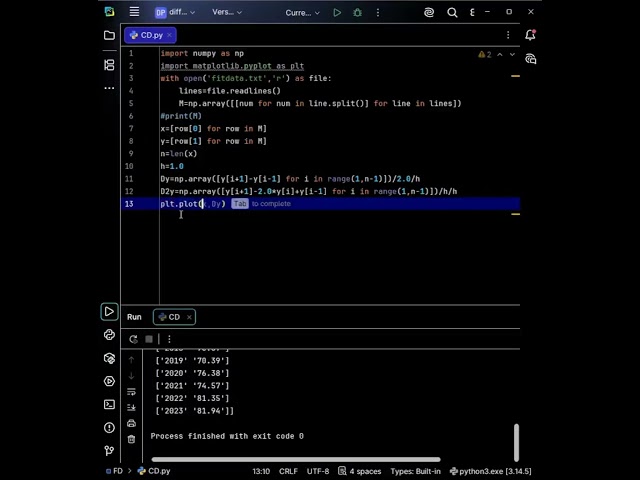Select the CD run tab
This screenshot has width=640, height=480.
(x=174, y=317)
